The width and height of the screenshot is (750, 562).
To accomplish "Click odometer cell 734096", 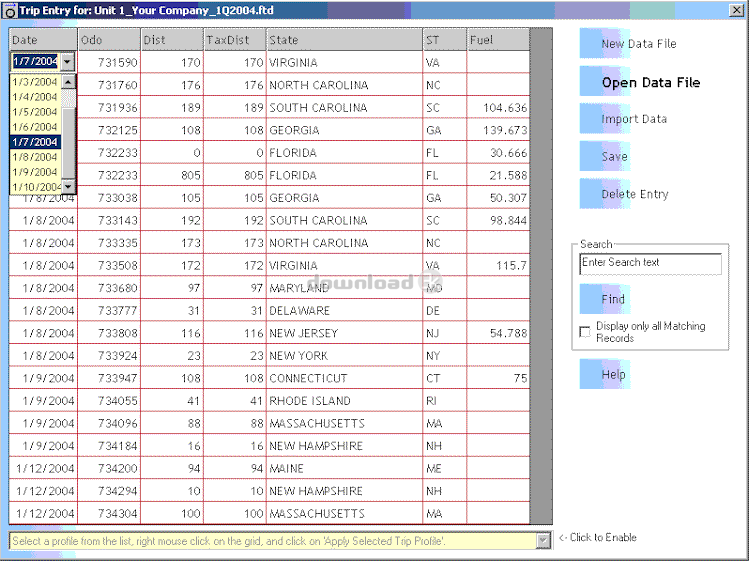I will point(109,423).
